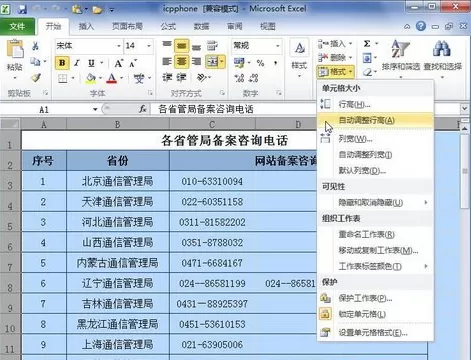Choose Rename Sheet menu item

[375, 234]
